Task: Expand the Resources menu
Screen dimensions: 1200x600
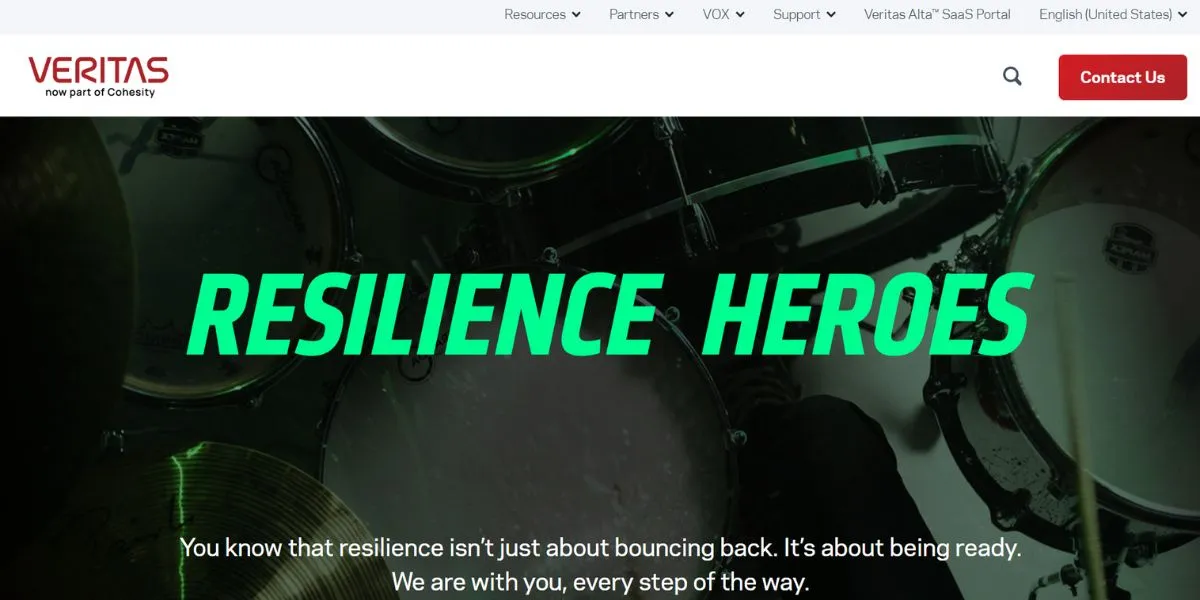Action: pyautogui.click(x=535, y=15)
